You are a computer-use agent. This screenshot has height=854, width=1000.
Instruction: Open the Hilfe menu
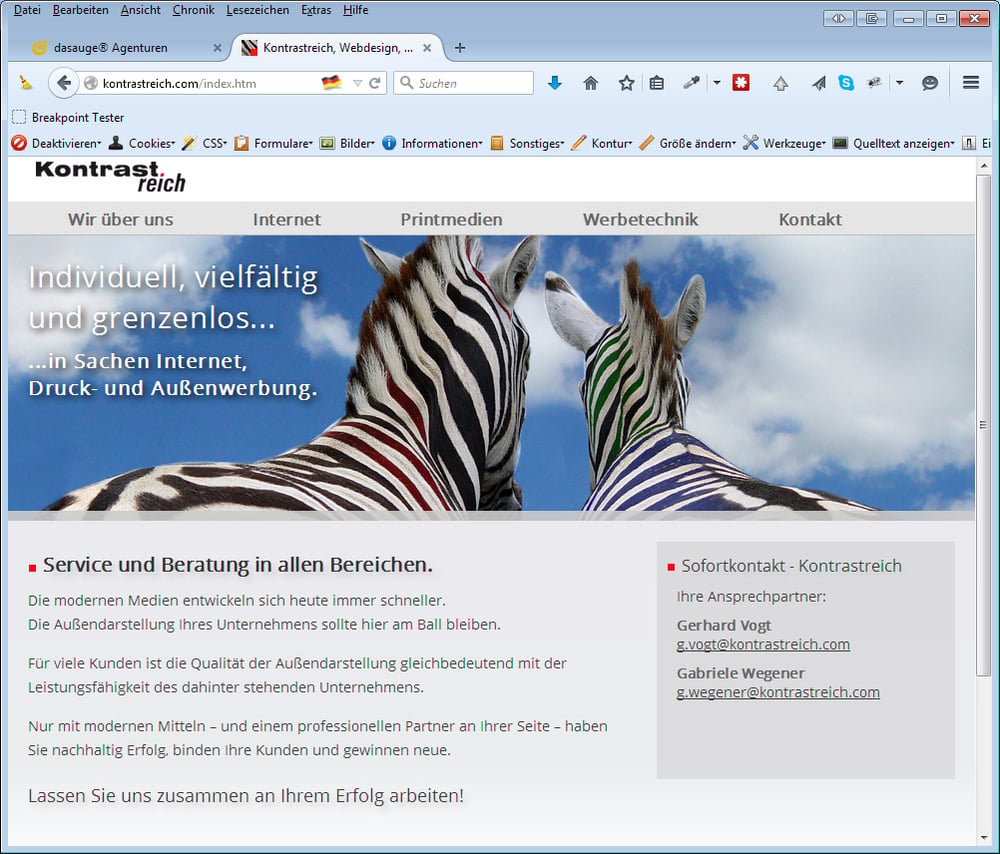pos(355,10)
